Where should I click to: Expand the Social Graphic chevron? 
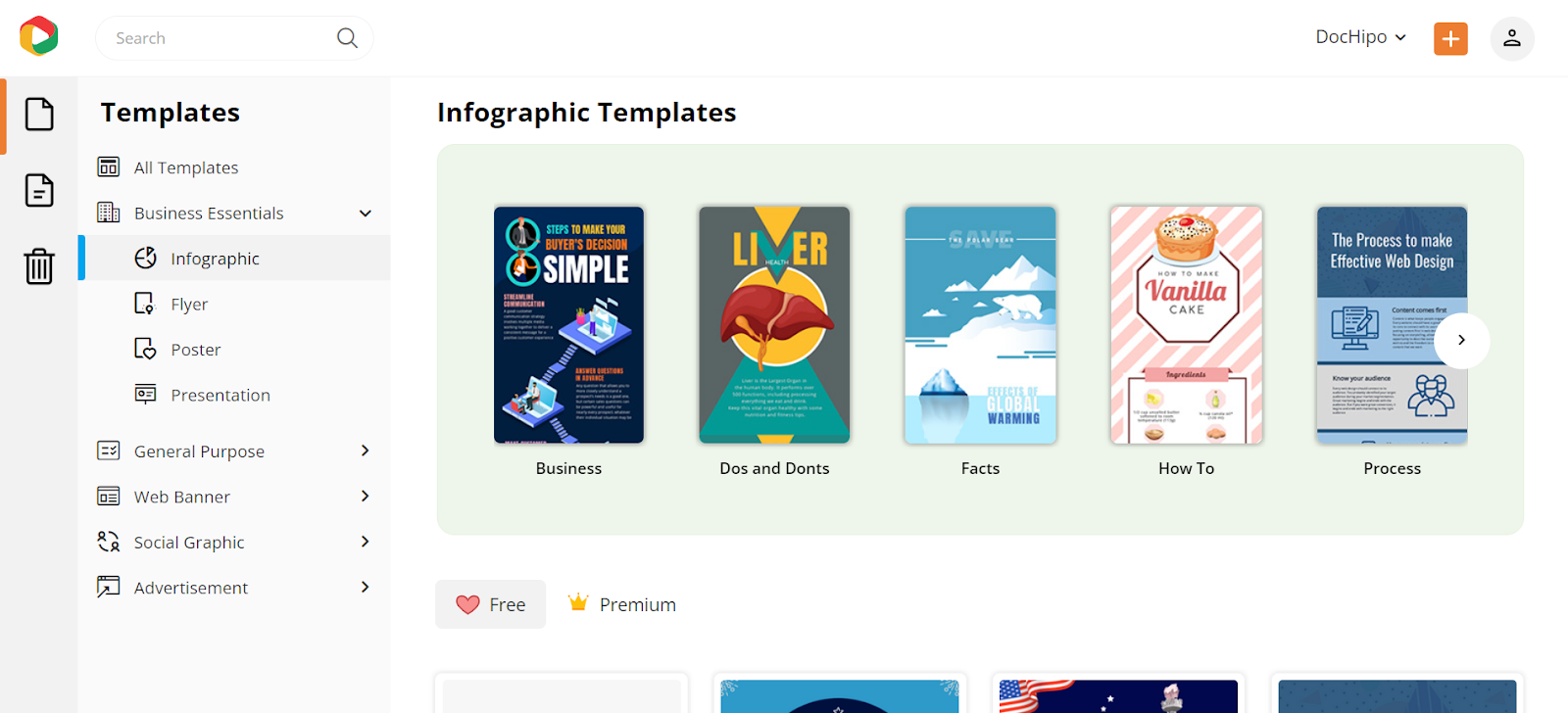click(x=366, y=542)
